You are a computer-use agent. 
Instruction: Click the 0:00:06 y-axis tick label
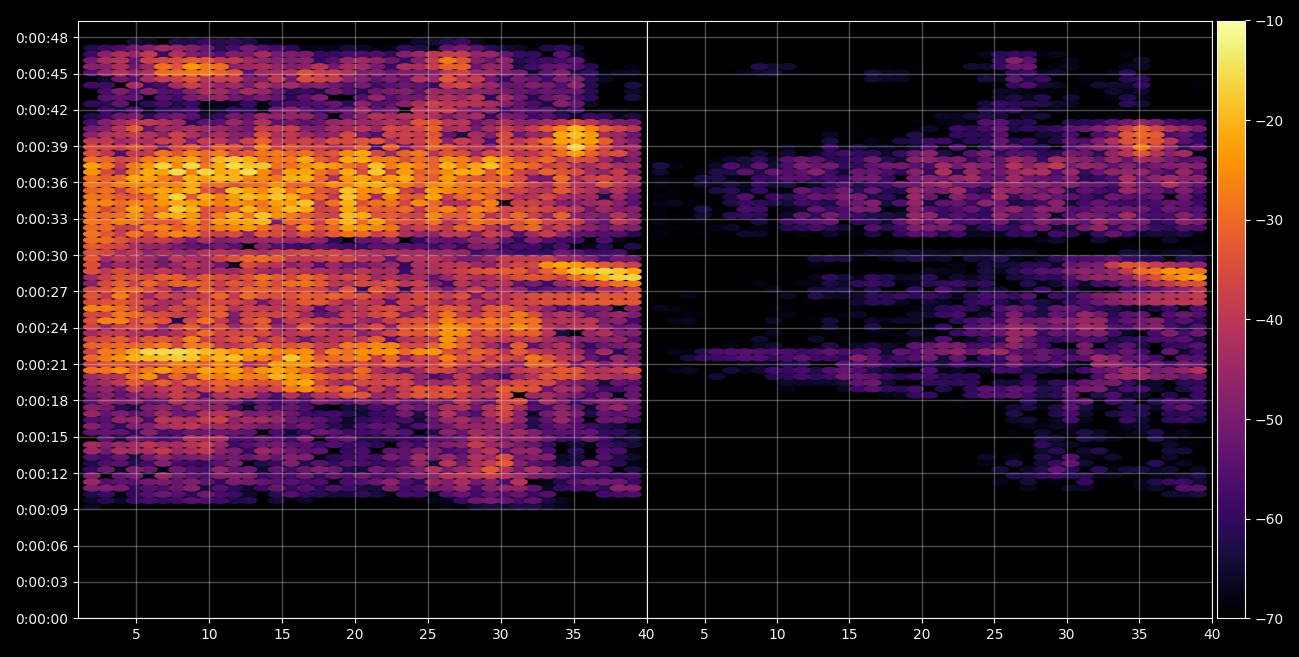pyautogui.click(x=42, y=546)
